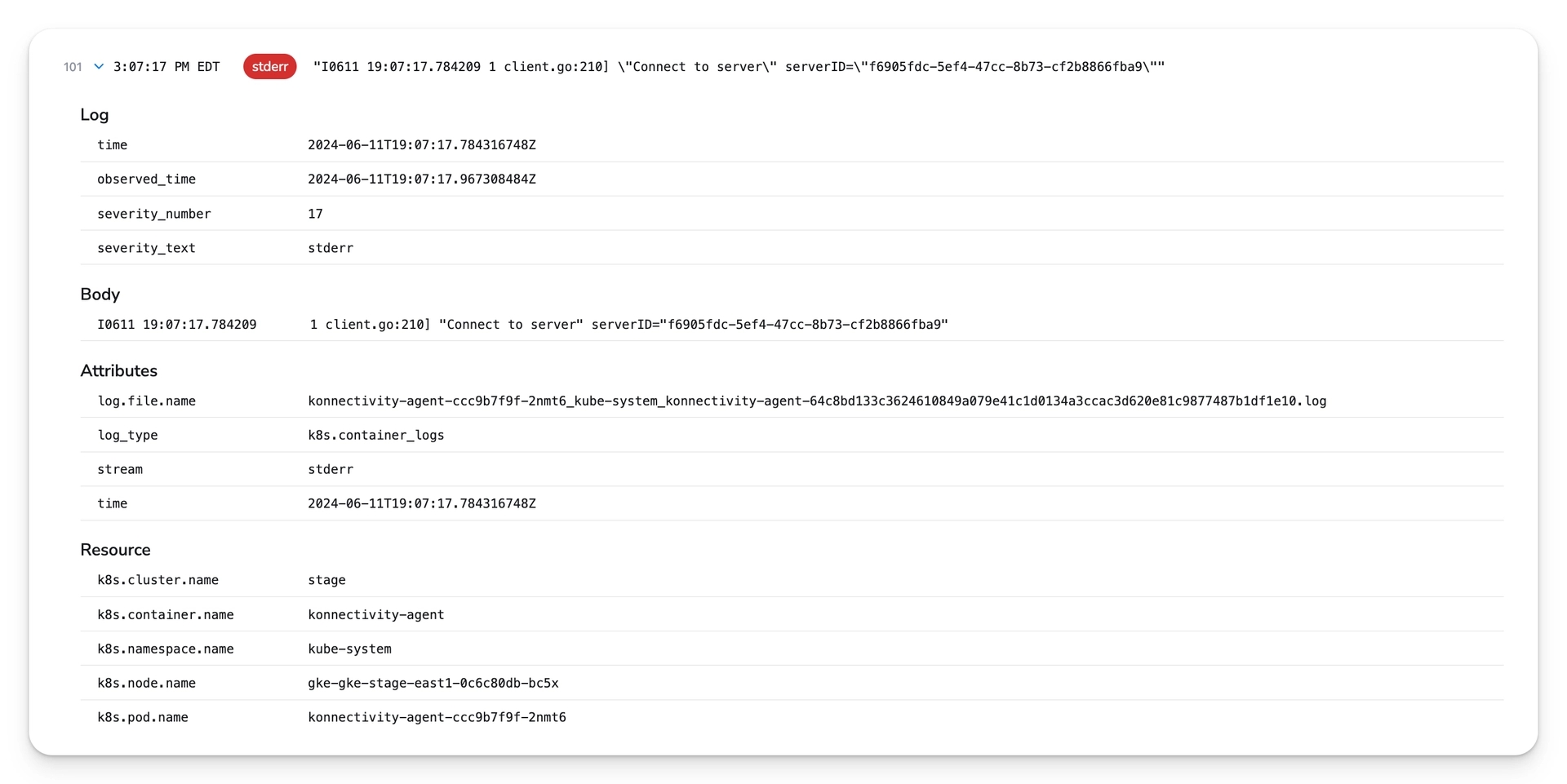Screen dimensions: 1567x784
Task: Select the k8s.pod.name konnectivity-agent-ccc9b7f9f-2nmt6 value
Action: tap(437, 717)
